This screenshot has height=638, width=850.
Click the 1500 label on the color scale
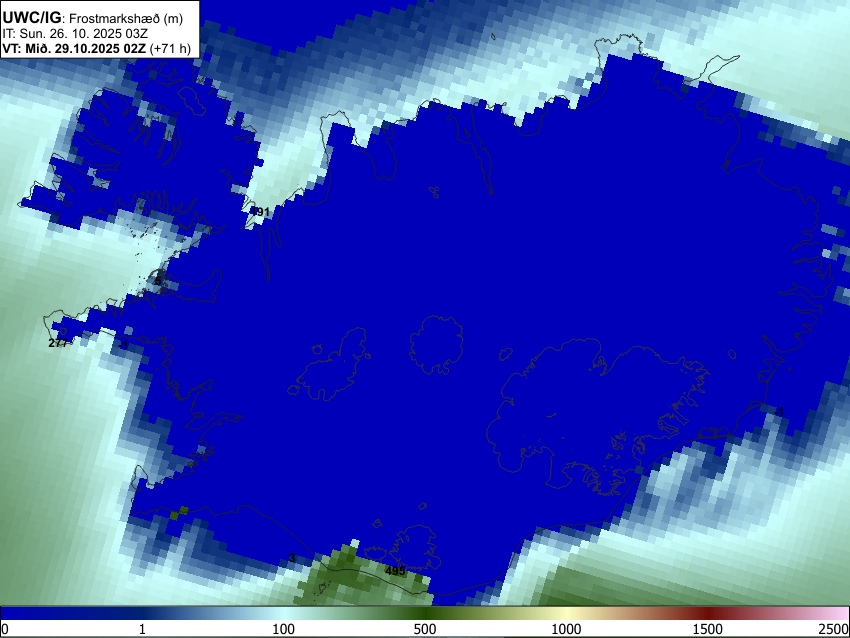pos(708,629)
